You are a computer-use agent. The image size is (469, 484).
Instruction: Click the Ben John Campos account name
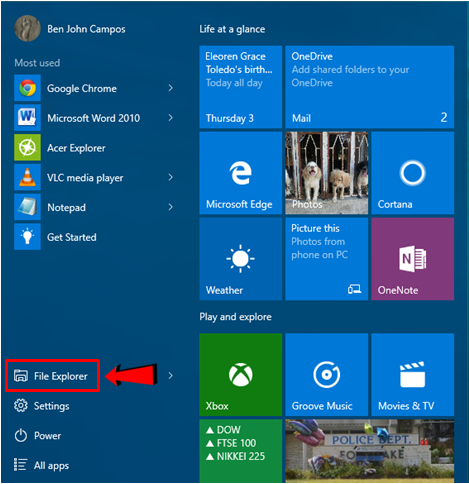click(x=86, y=29)
